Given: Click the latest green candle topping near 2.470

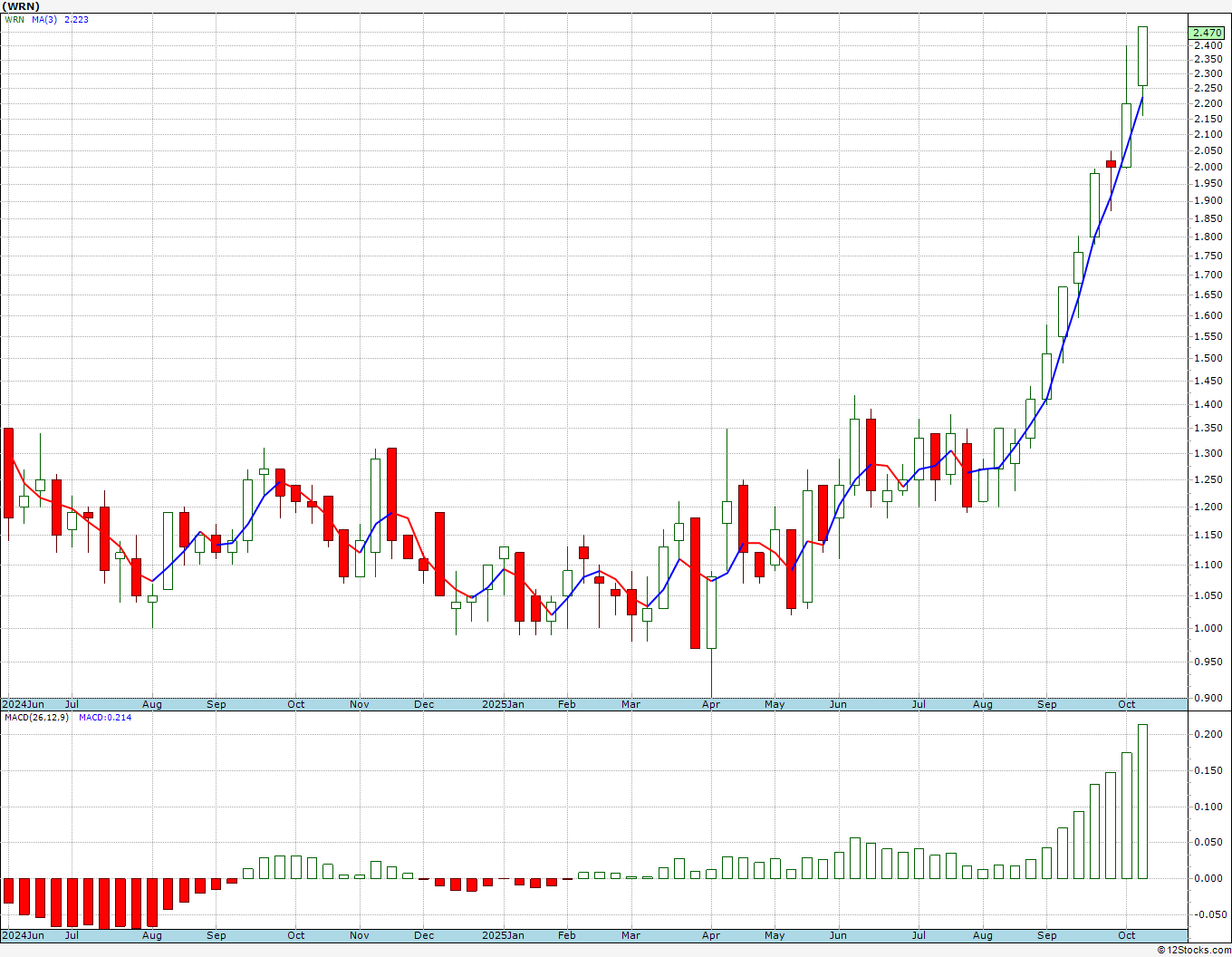Looking at the screenshot, I should (1142, 56).
